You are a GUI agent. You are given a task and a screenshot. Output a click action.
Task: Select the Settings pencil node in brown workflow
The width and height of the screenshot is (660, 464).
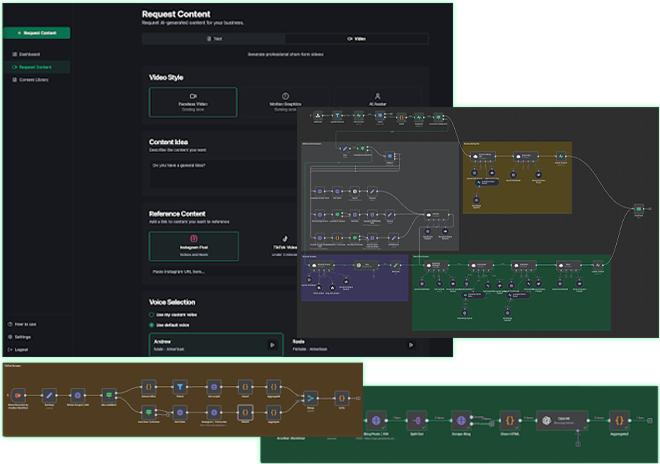click(49, 396)
